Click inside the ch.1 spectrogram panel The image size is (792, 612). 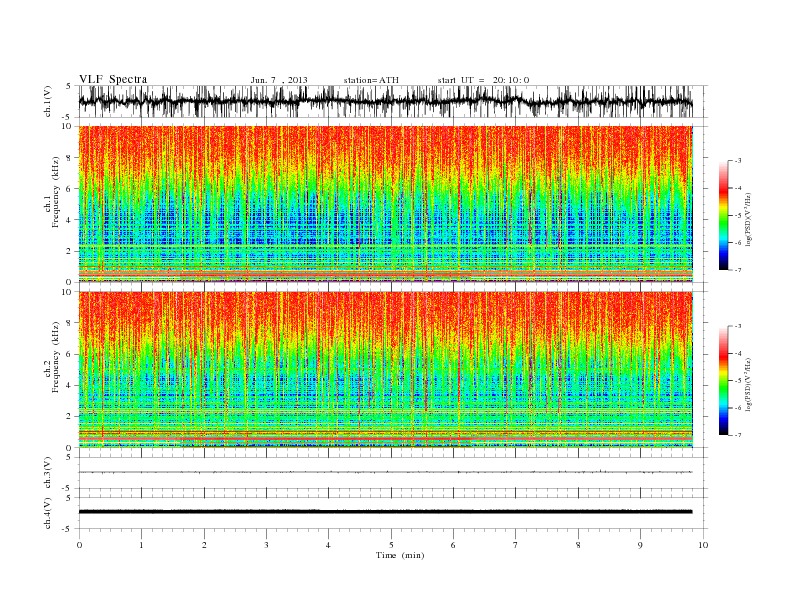point(385,204)
